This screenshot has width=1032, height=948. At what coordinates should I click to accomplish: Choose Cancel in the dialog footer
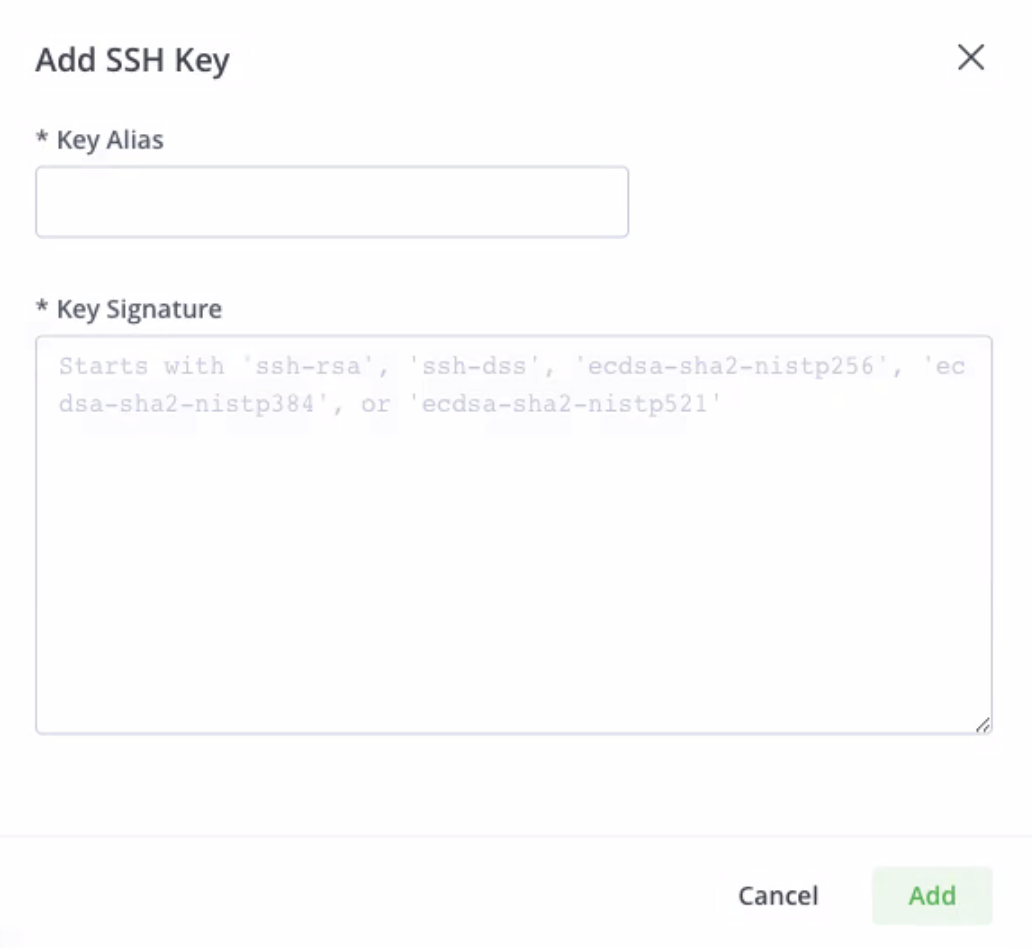click(x=777, y=895)
